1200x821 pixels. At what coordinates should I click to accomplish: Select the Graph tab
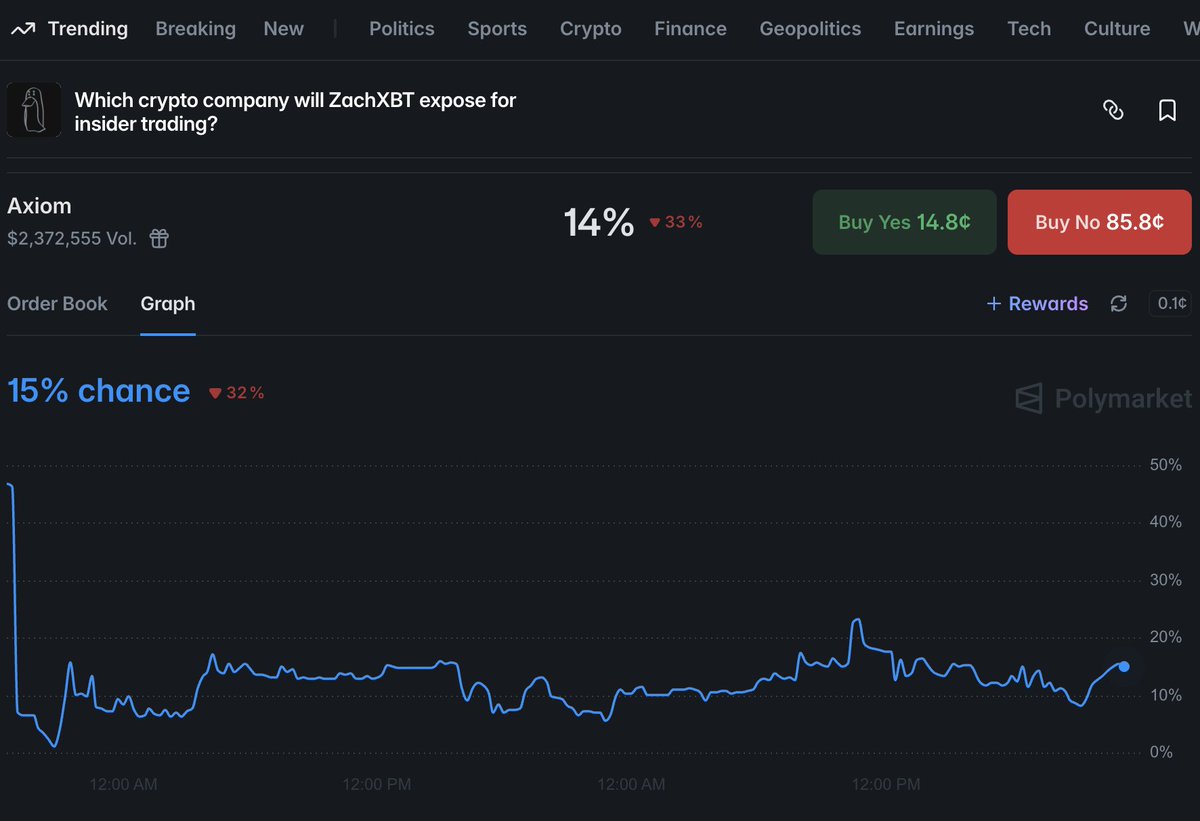(x=167, y=303)
